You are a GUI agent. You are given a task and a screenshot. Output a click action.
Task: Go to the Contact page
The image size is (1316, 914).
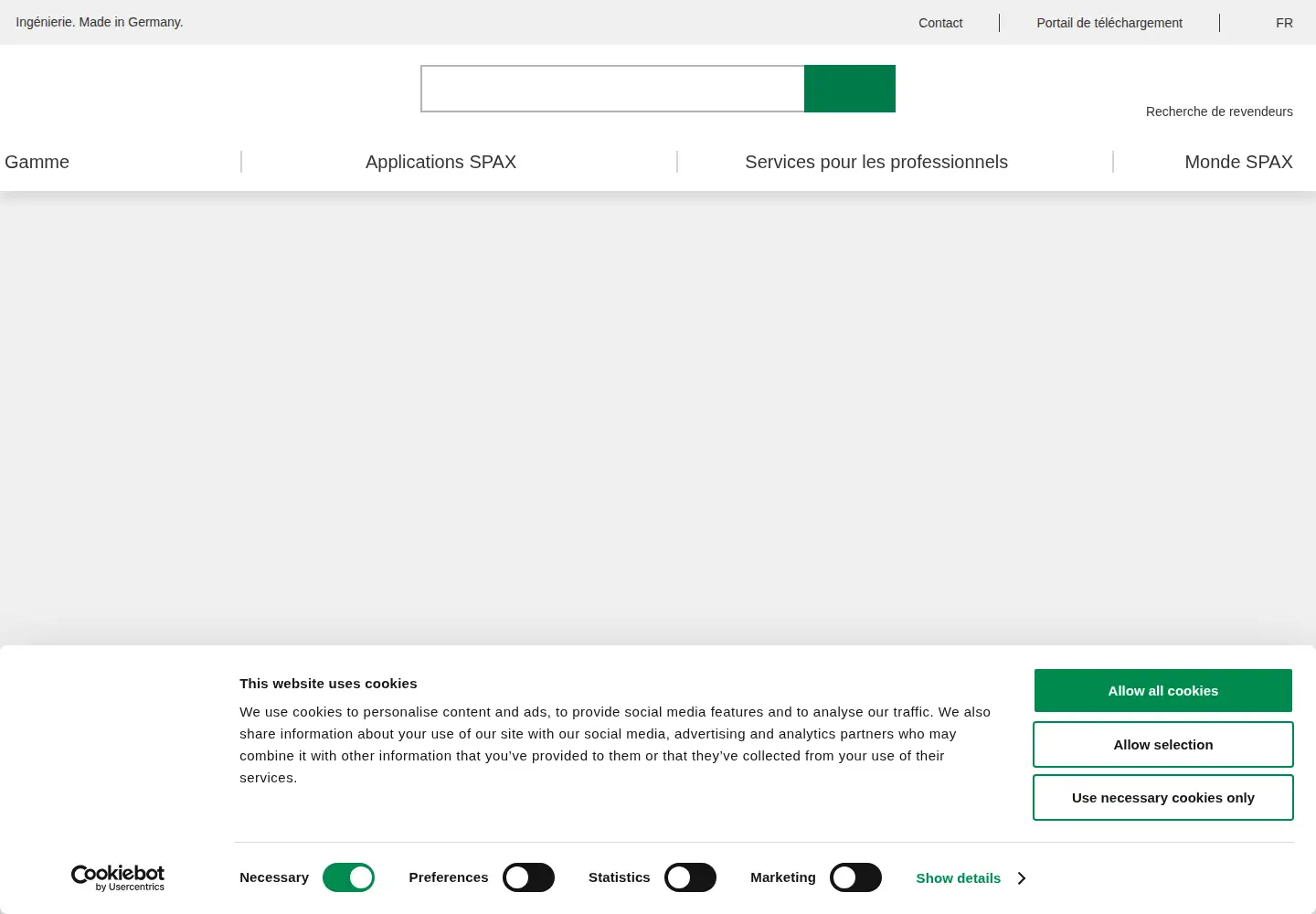pos(940,23)
